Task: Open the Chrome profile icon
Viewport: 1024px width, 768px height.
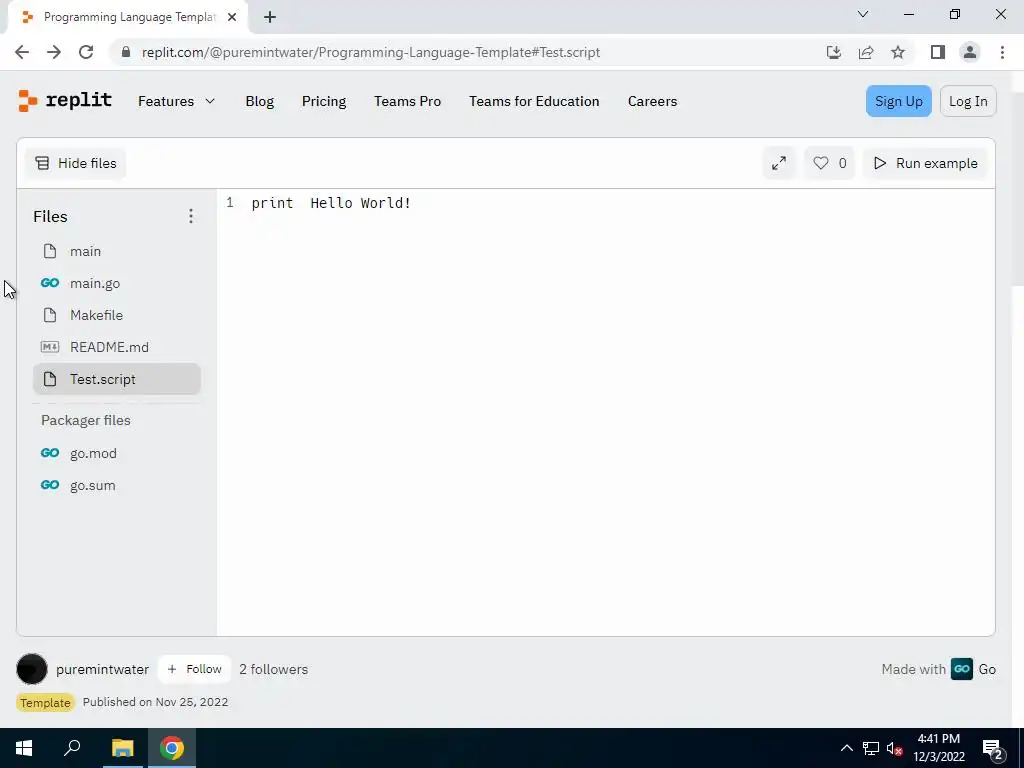Action: pyautogui.click(x=970, y=52)
